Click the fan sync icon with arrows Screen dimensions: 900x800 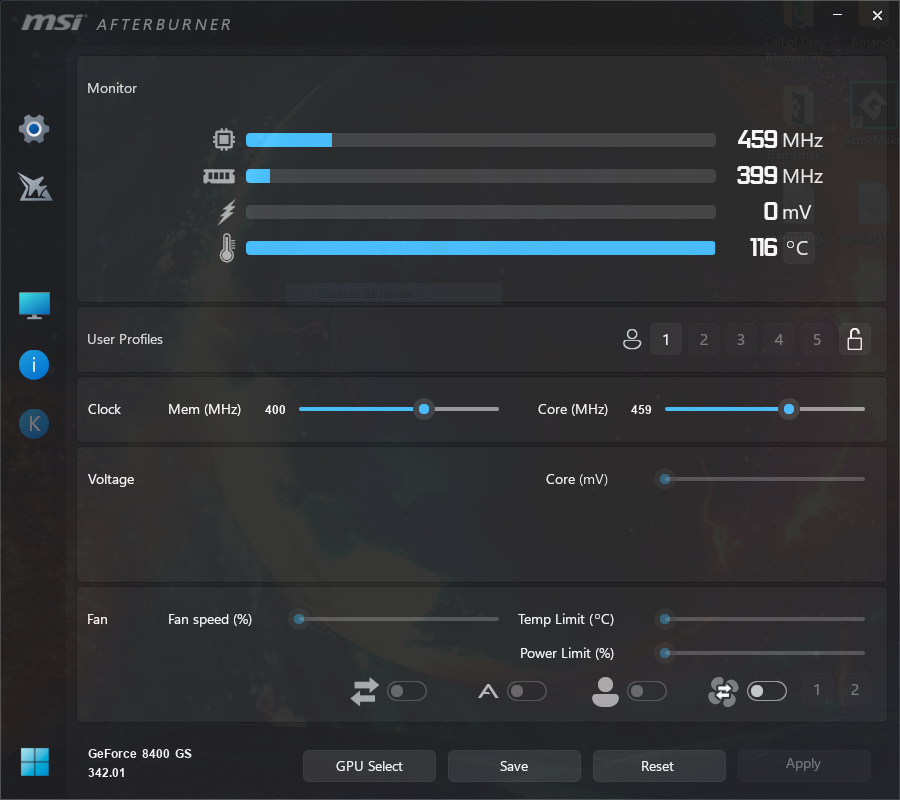pyautogui.click(x=723, y=692)
